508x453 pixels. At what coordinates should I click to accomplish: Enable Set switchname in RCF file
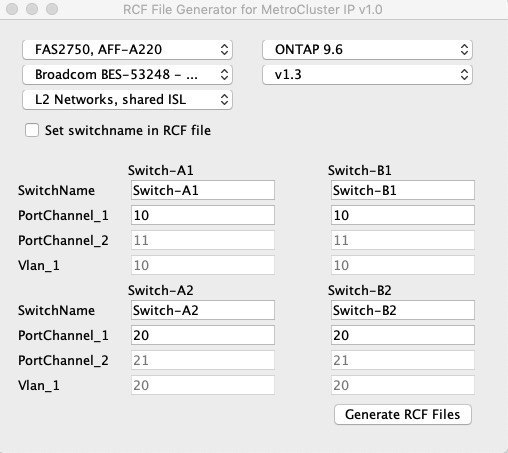[x=32, y=130]
